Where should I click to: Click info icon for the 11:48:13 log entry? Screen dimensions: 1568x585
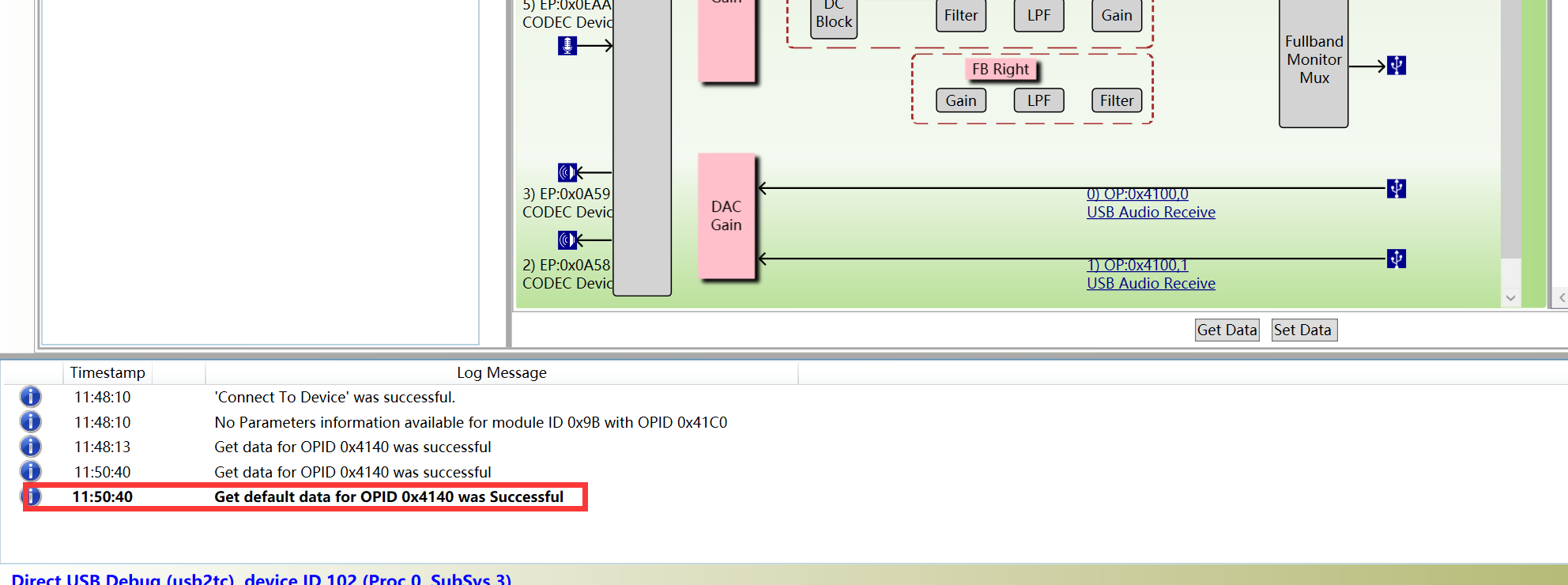[x=30, y=447]
